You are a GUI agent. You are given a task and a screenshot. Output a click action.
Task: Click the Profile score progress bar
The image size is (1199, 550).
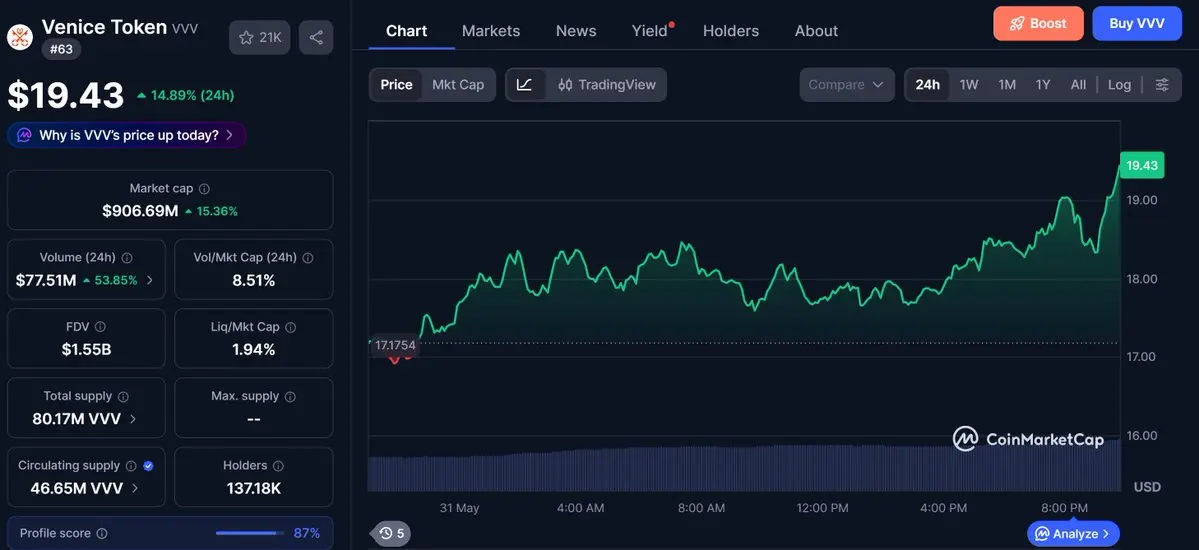pyautogui.click(x=250, y=533)
